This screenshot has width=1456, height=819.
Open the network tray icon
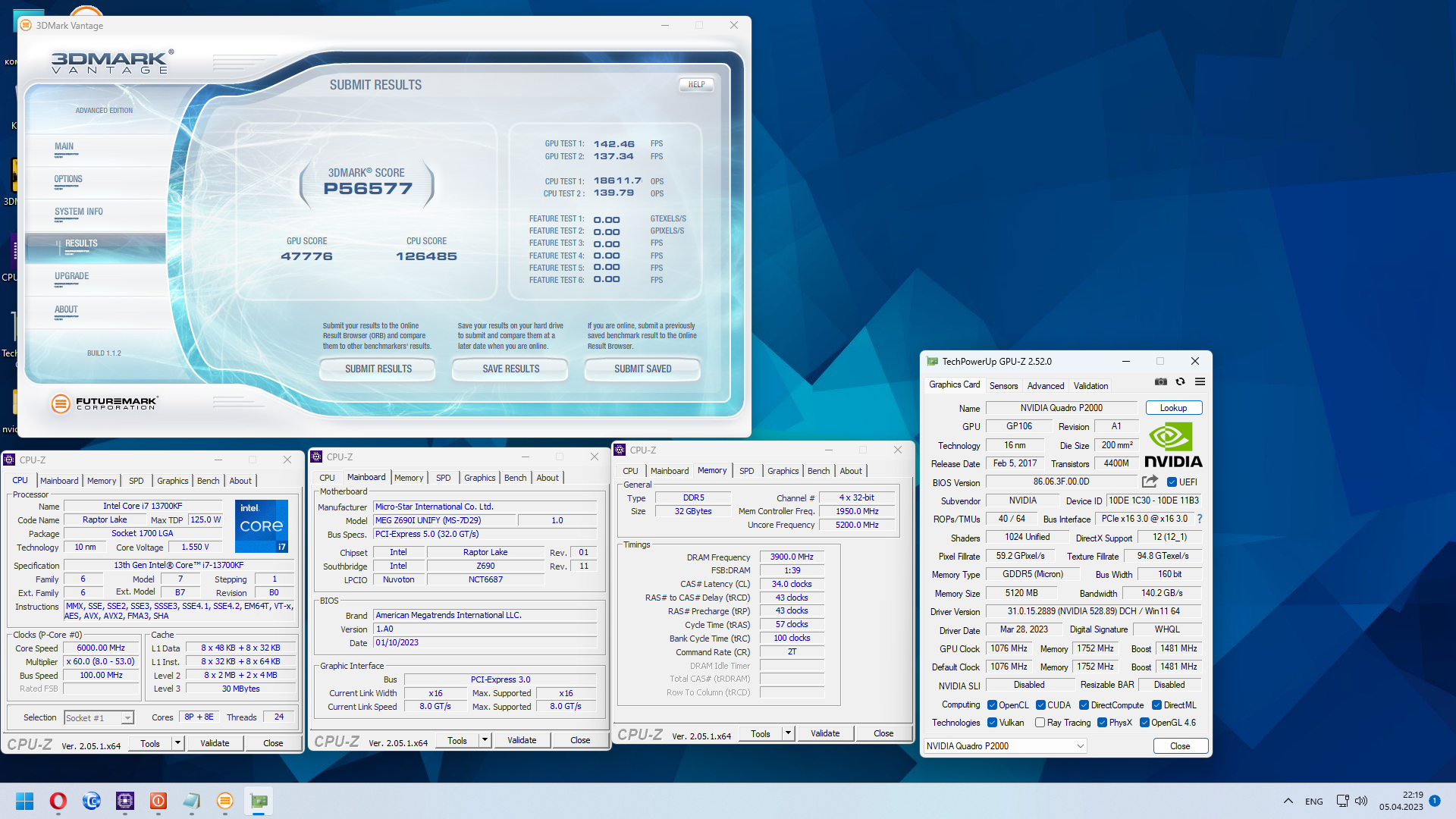[x=1342, y=801]
